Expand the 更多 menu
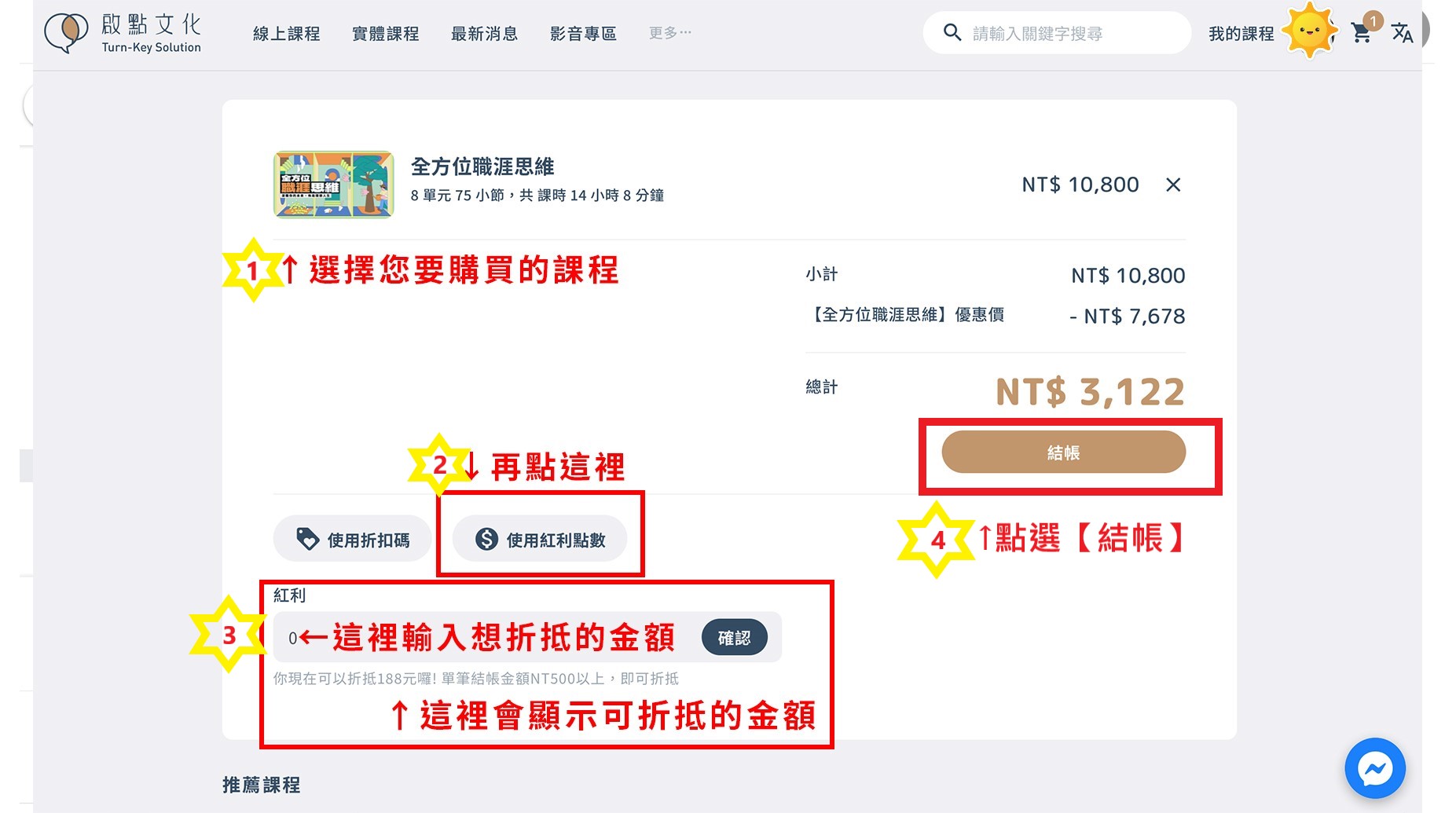The height and width of the screenshot is (813, 1456). (669, 33)
